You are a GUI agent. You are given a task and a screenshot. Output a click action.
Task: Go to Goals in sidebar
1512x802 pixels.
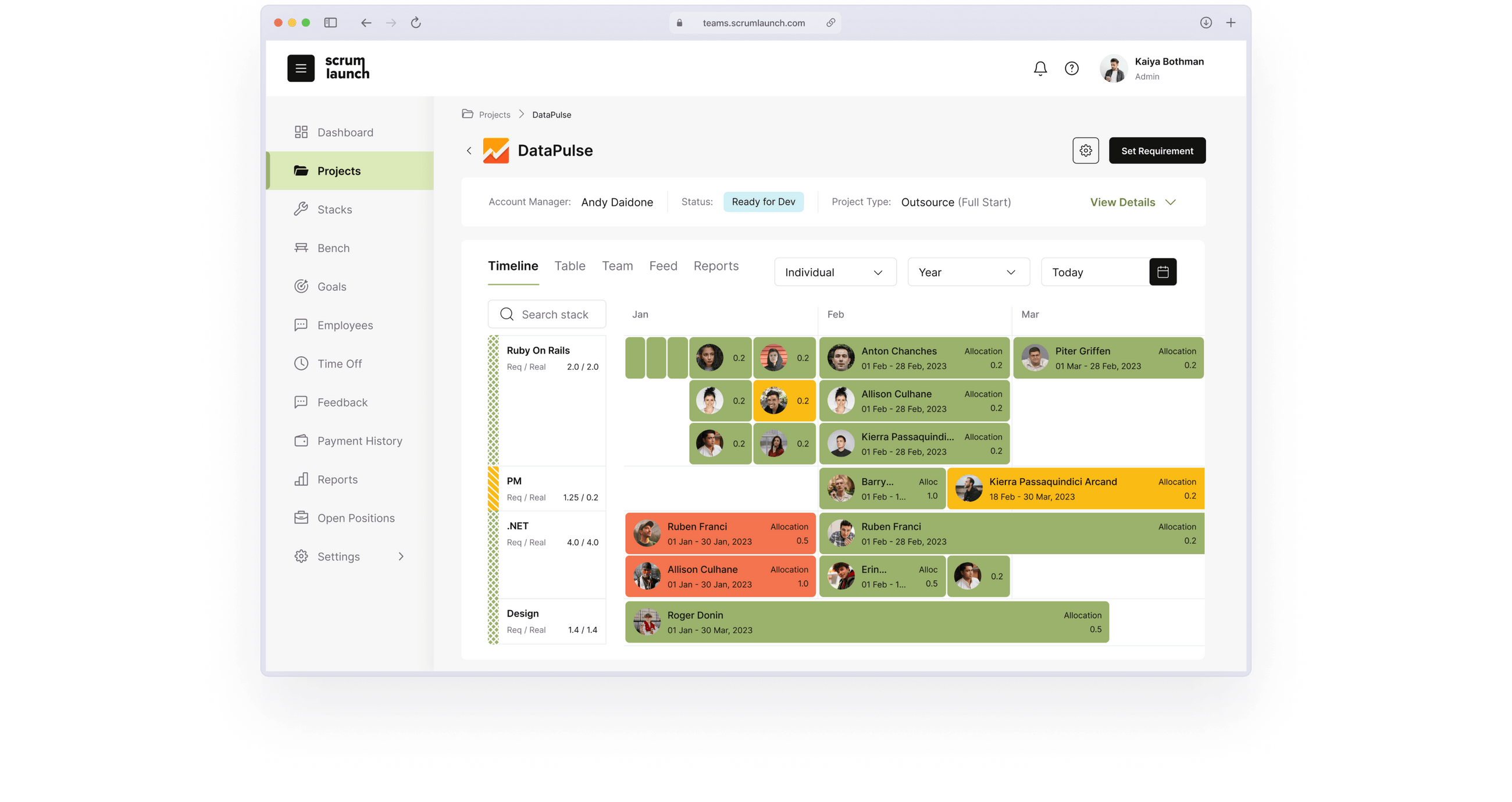point(331,287)
